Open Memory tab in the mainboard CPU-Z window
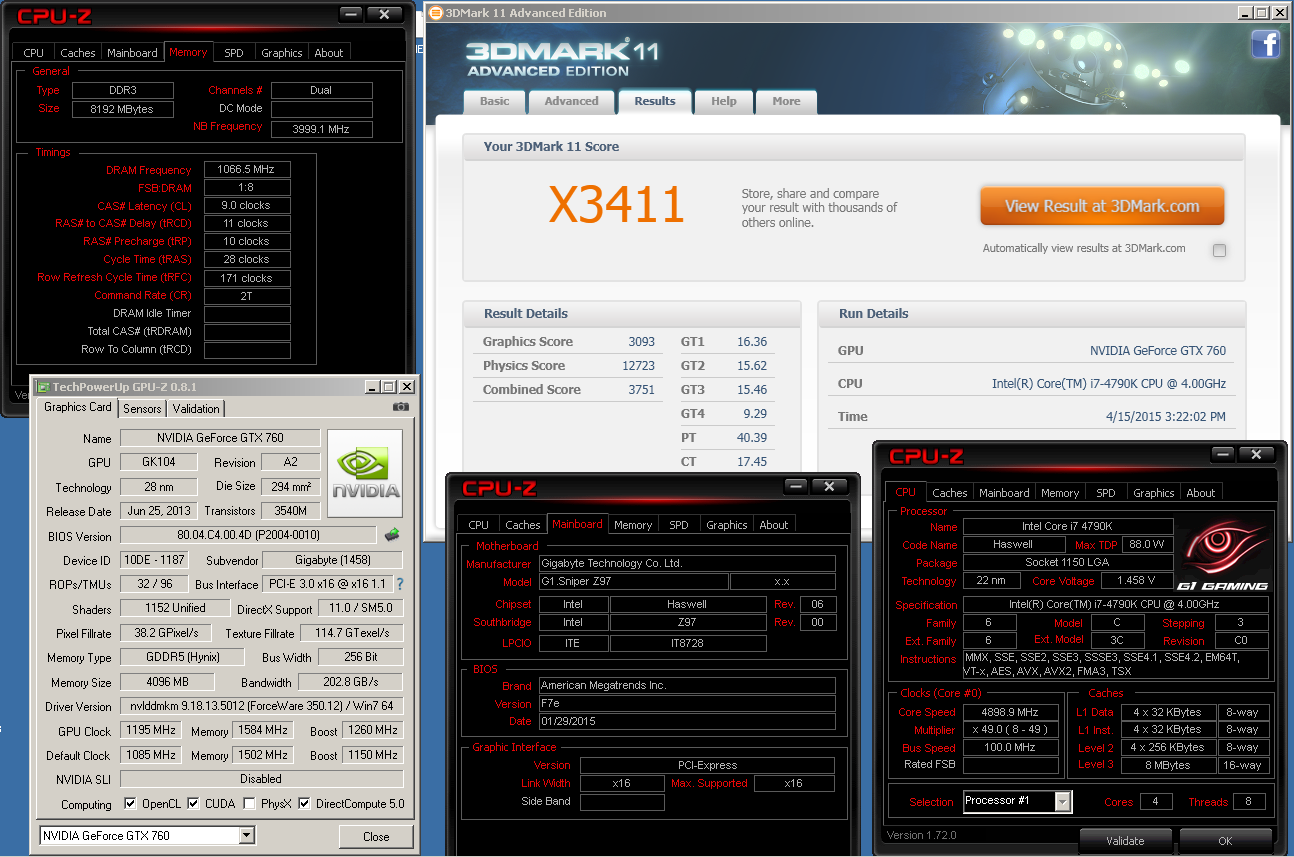 coord(633,525)
